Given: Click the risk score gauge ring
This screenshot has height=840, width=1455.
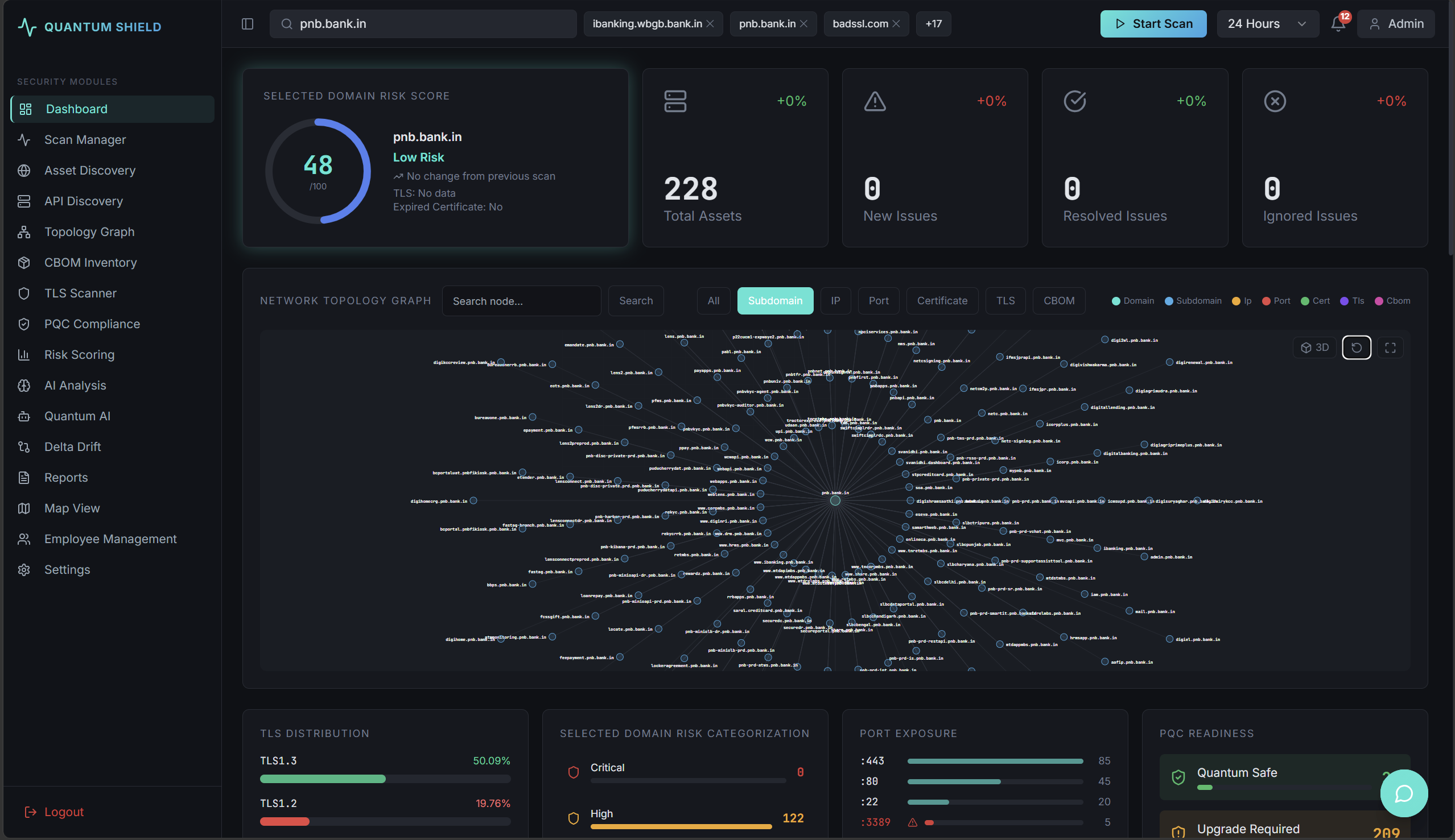Looking at the screenshot, I should tap(318, 171).
